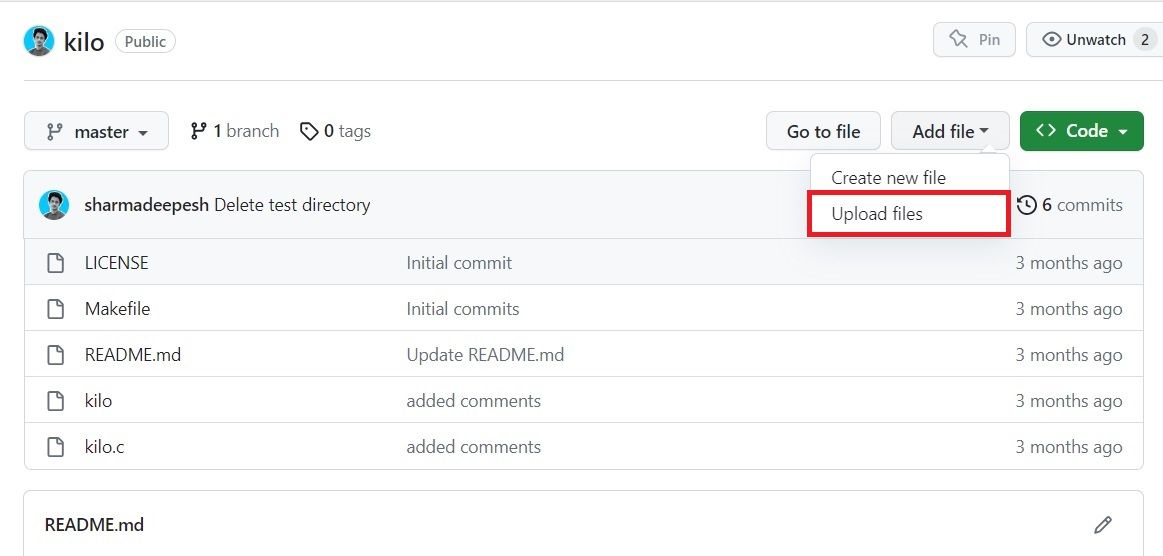1163x556 pixels.
Task: Open the 1 branch link
Action: [x=234, y=131]
